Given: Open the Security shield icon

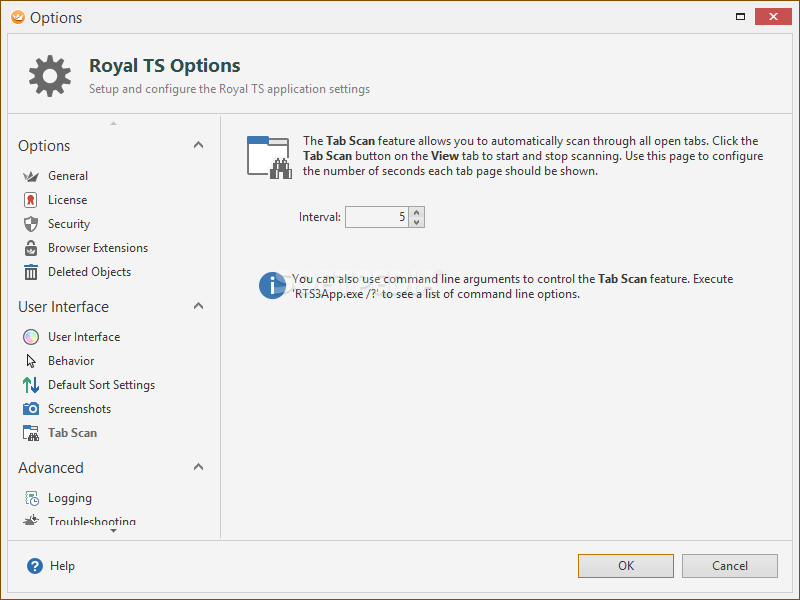Looking at the screenshot, I should tap(31, 224).
